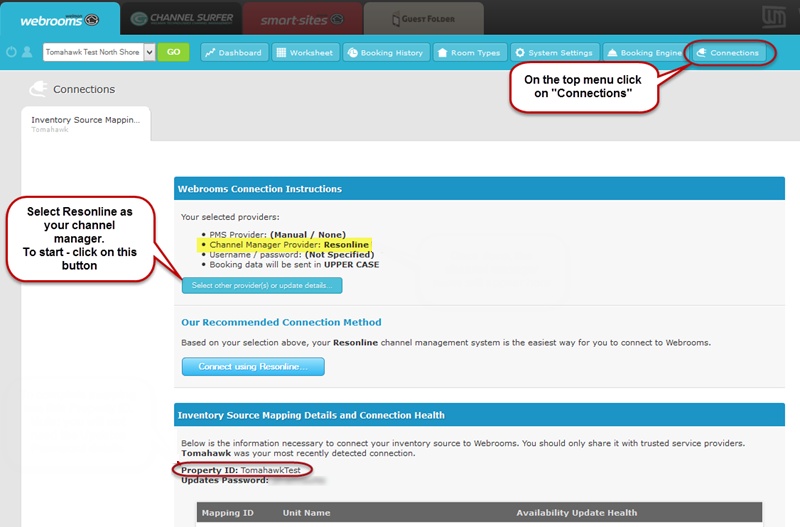Image resolution: width=800 pixels, height=527 pixels.
Task: Switch to the Guest Folder tab
Action: [423, 19]
